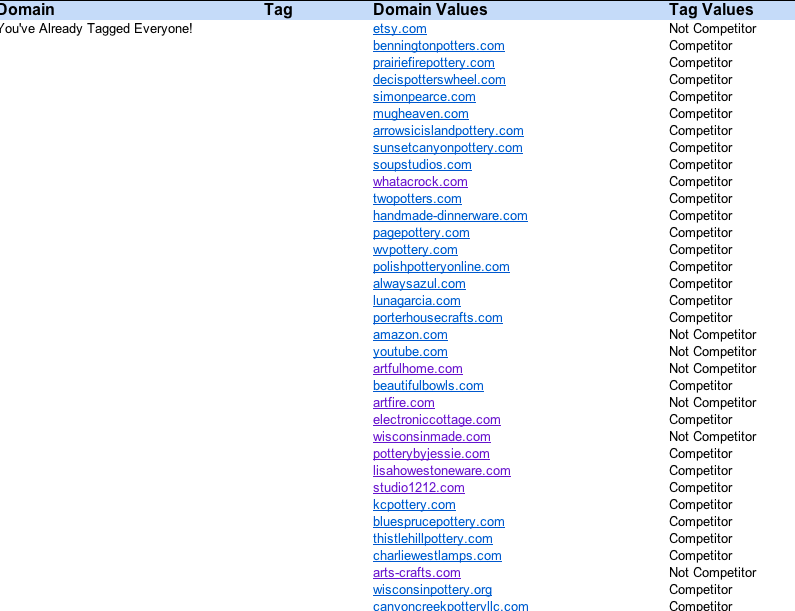The height and width of the screenshot is (611, 795).
Task: Select the Tag column header
Action: 278,10
